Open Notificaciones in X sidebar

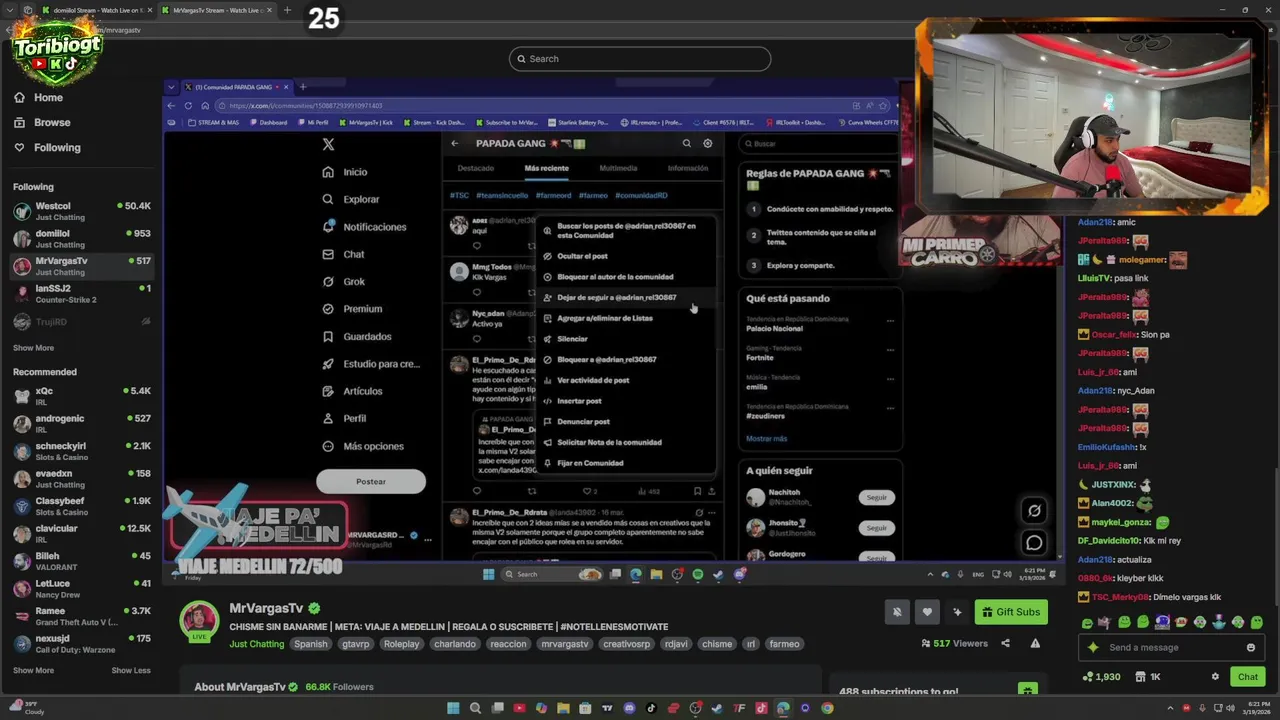364,227
